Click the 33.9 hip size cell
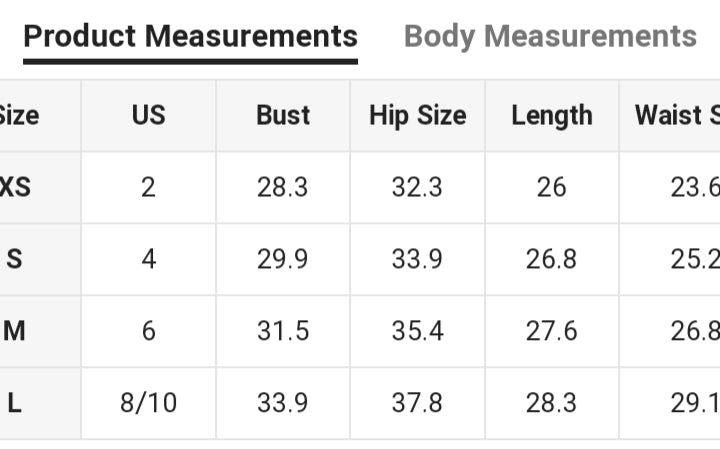The width and height of the screenshot is (720, 449). click(417, 259)
